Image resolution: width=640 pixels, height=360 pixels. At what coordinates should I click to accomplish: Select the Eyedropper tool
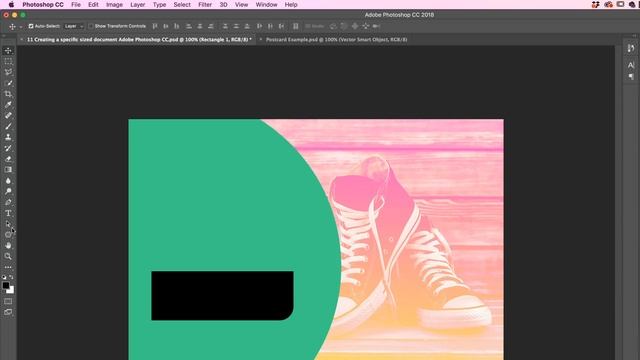[x=8, y=104]
